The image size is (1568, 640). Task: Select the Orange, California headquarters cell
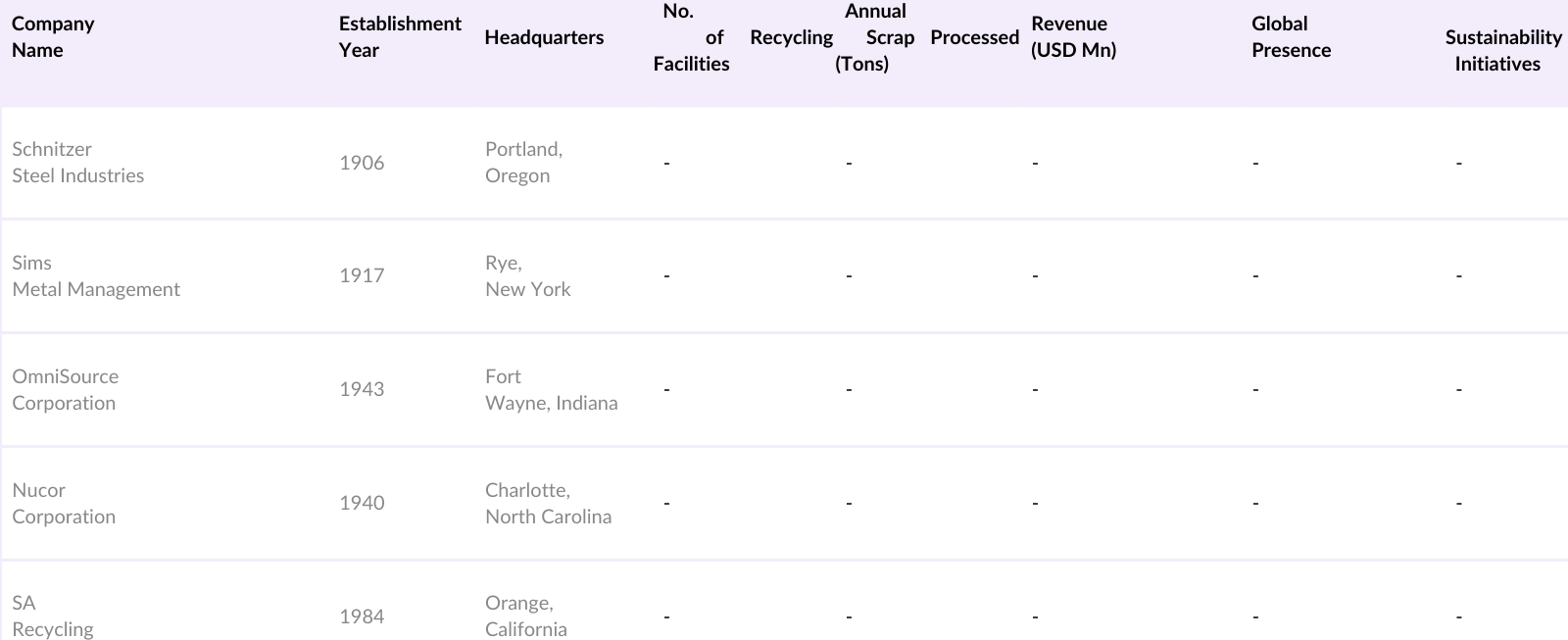click(525, 616)
